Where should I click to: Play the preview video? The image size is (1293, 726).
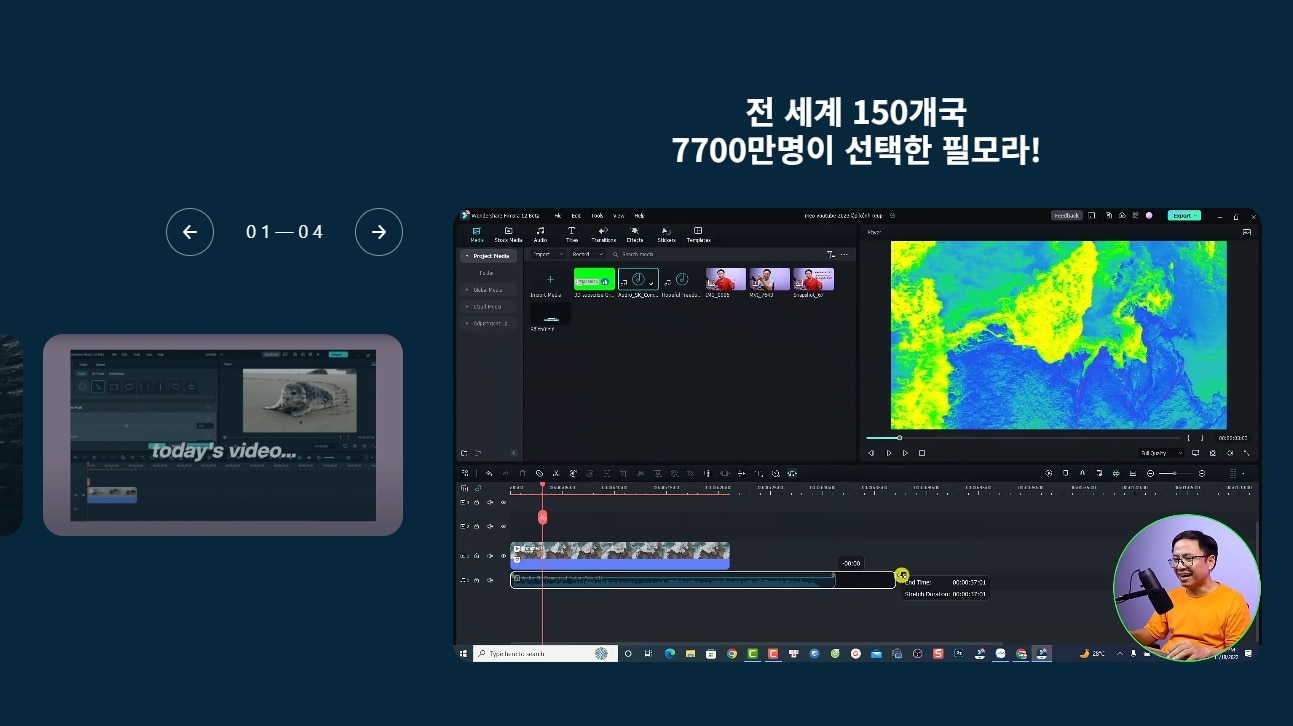point(888,453)
